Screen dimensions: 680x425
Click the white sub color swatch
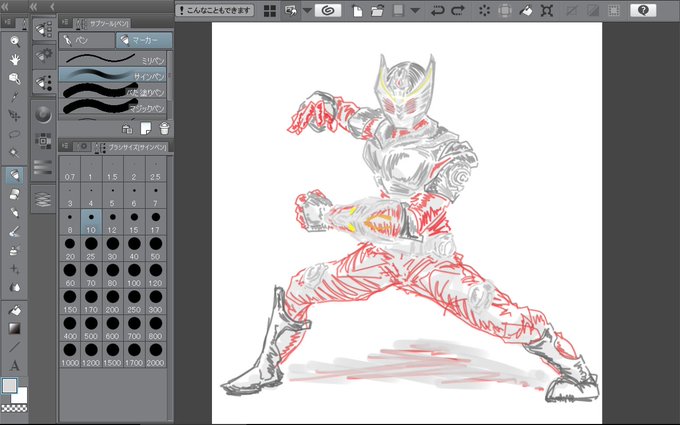tap(20, 396)
